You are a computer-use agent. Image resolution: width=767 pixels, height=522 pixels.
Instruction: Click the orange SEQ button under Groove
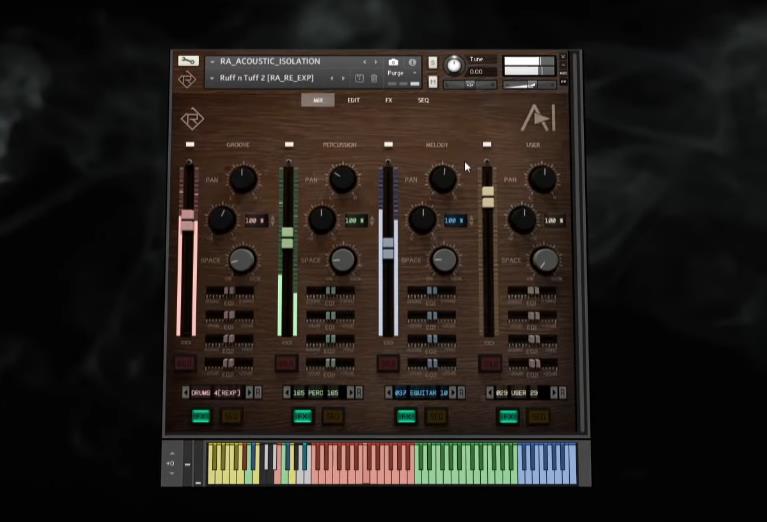(x=232, y=416)
